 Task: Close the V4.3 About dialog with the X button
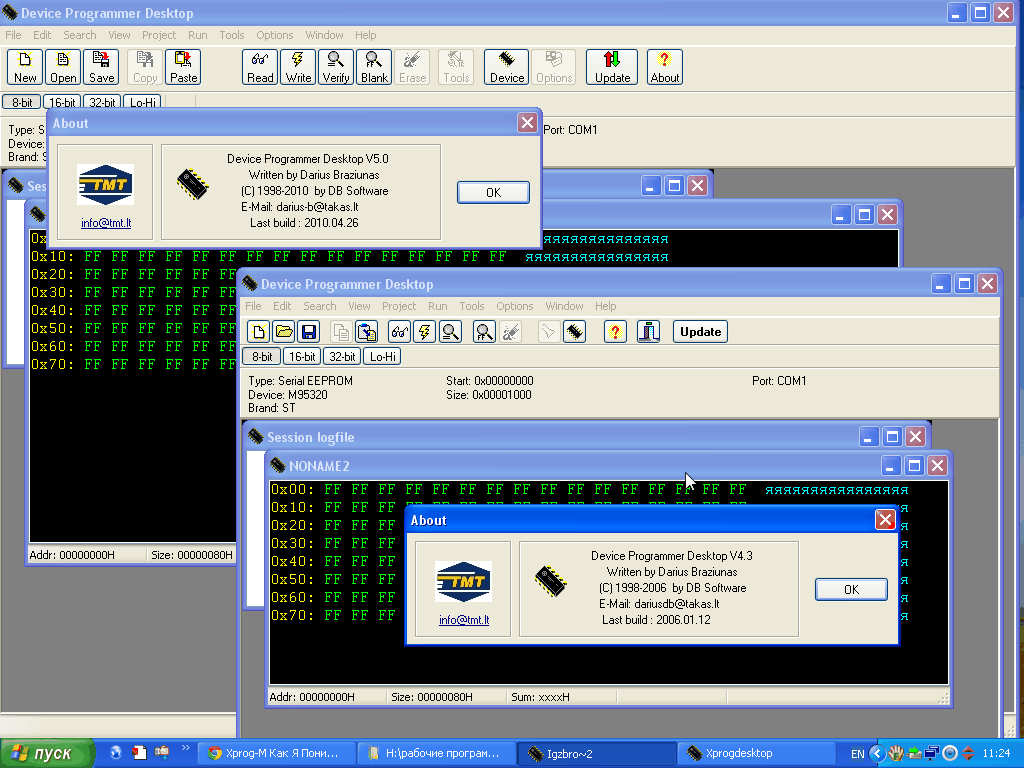click(885, 520)
